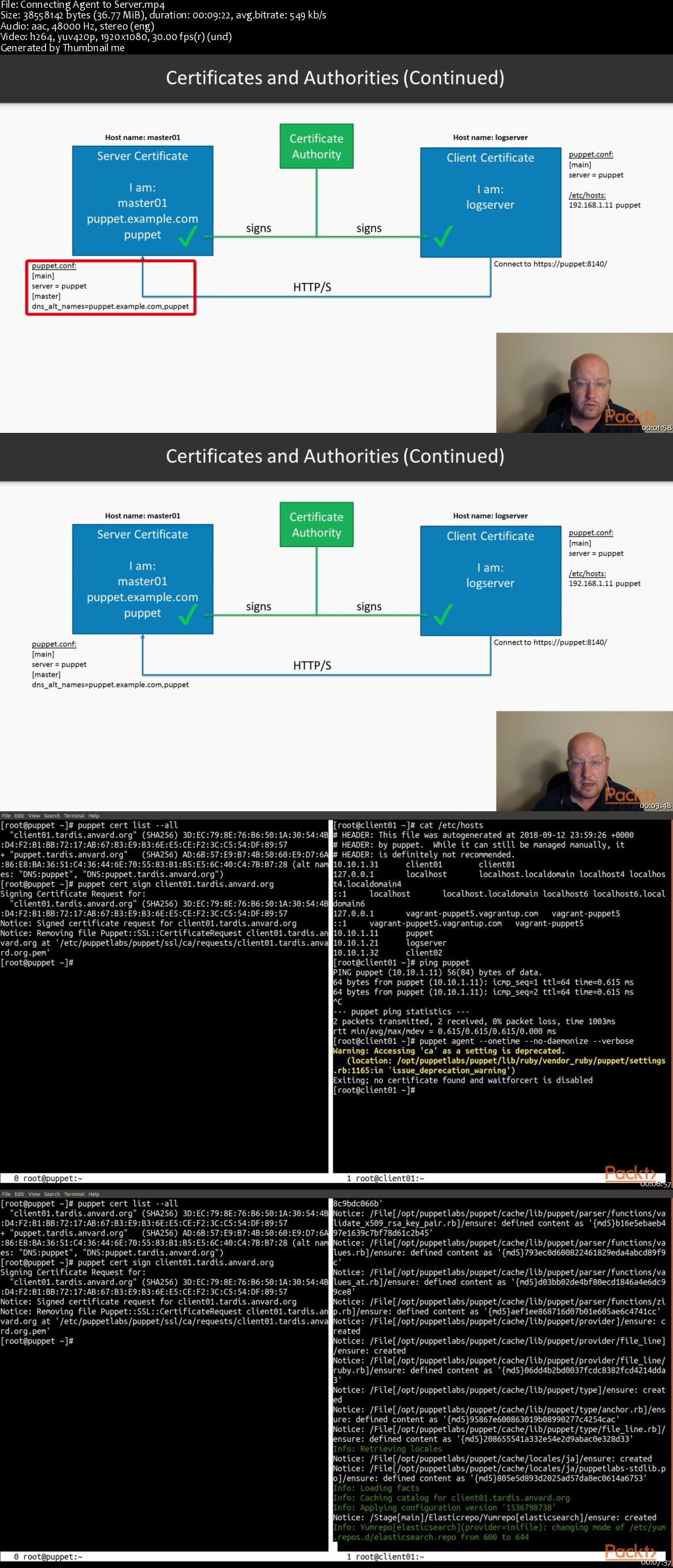This screenshot has width=673, height=1568.
Task: Click 'Certificates and Authorities (Continued)' title in 00:03:48 slide
Action: point(335,456)
